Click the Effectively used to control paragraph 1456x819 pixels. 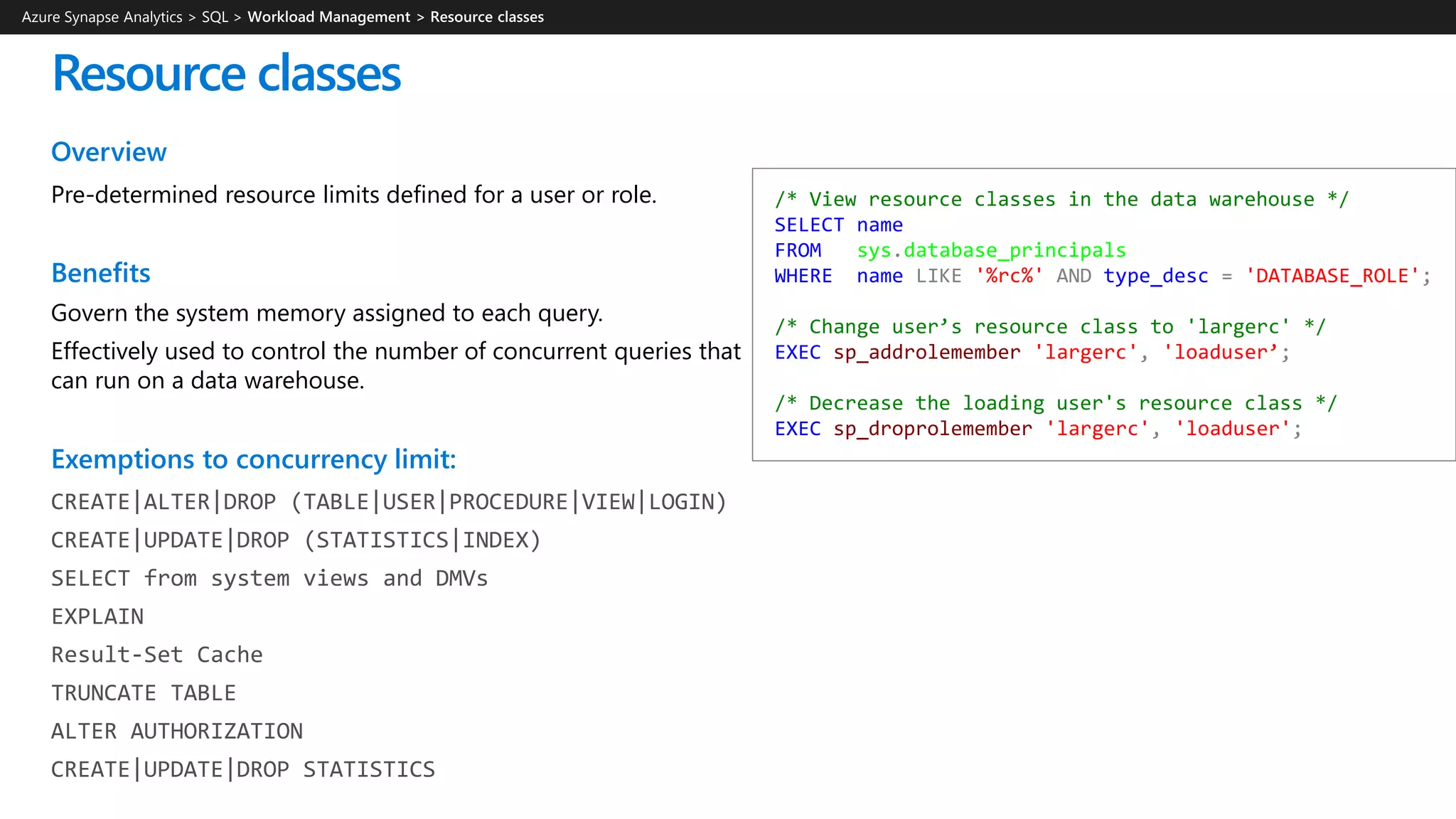pos(395,365)
